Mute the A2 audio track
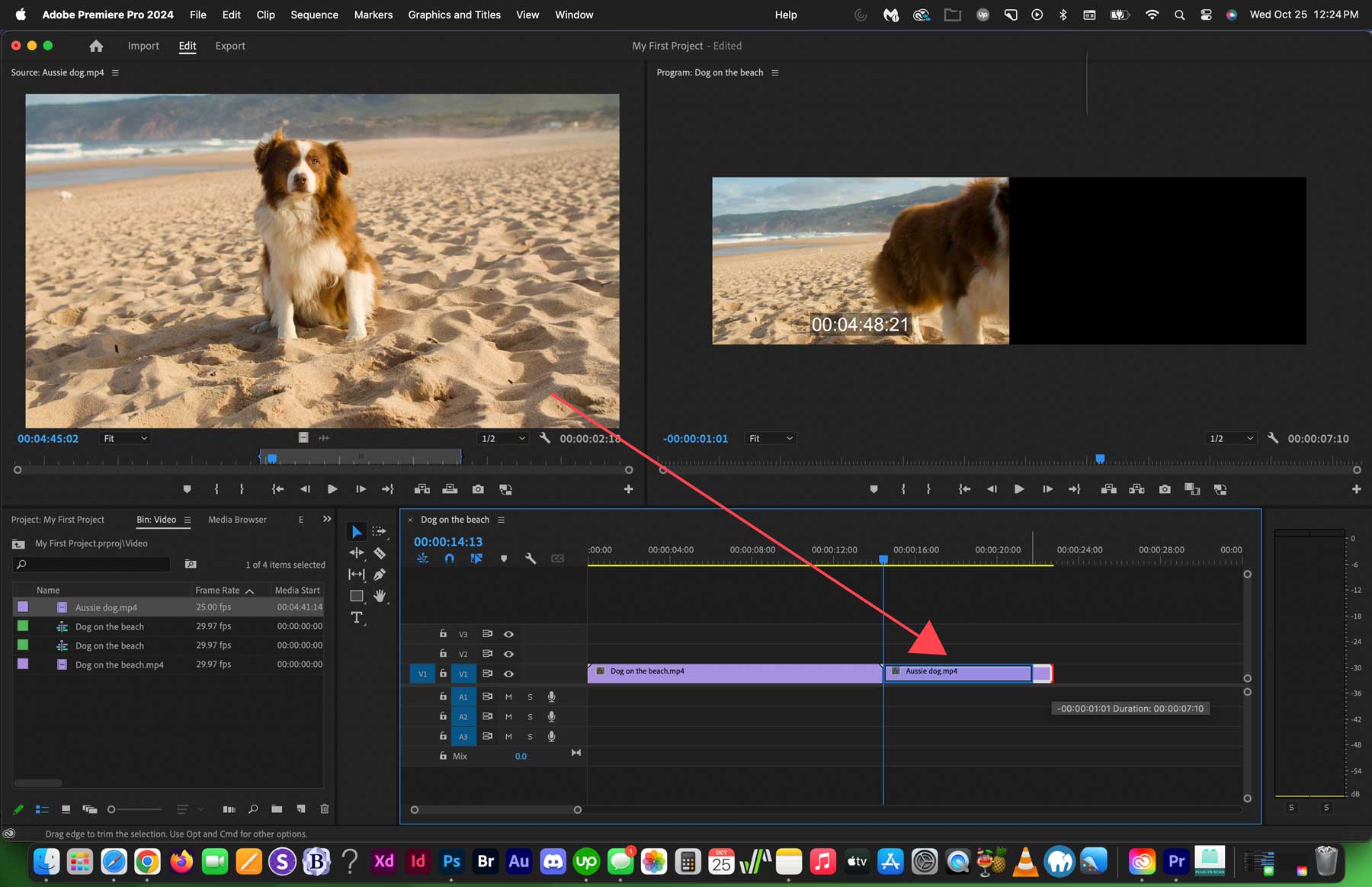The width and height of the screenshot is (1372, 887). tap(508, 716)
